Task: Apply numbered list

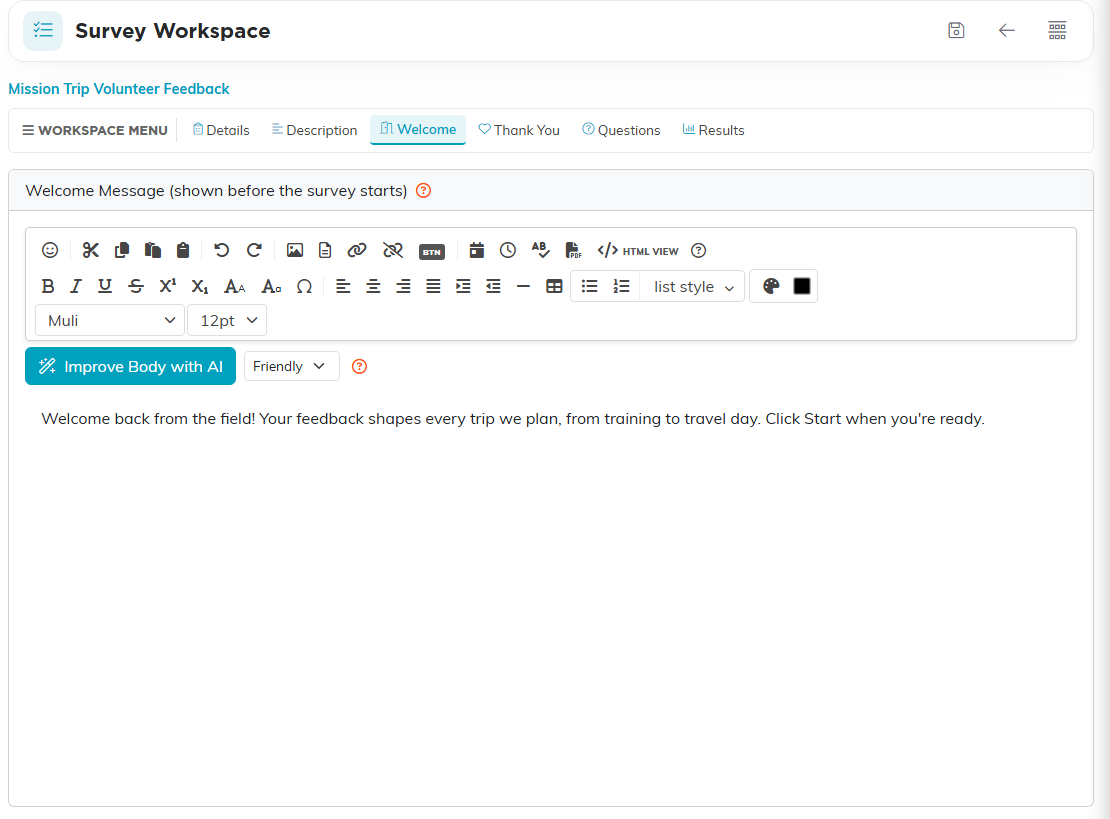Action: point(621,286)
